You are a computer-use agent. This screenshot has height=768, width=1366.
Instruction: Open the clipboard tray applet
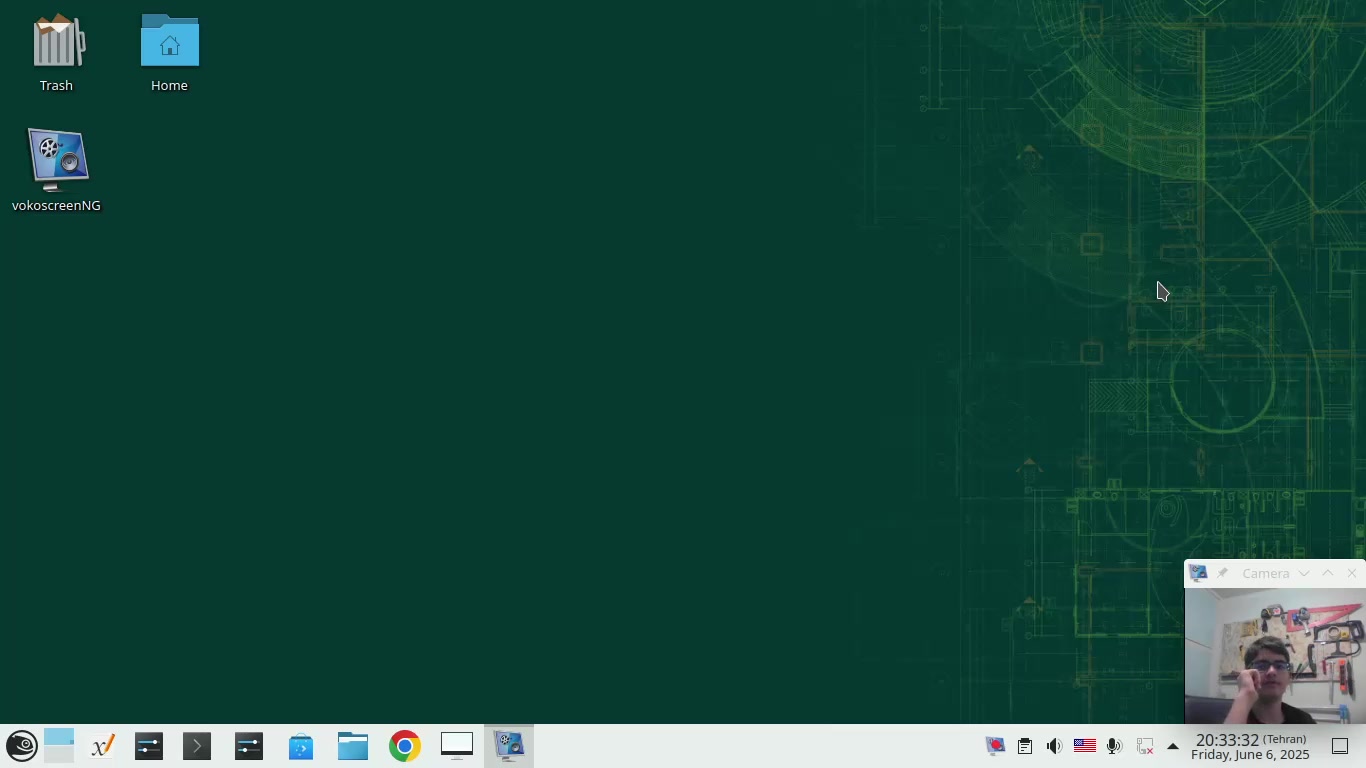point(1025,746)
